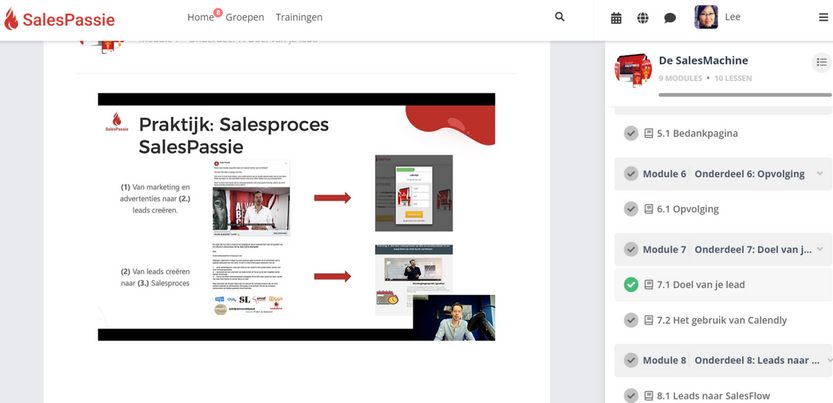Toggle completion check for Module 7
833x403 pixels.
(631, 249)
